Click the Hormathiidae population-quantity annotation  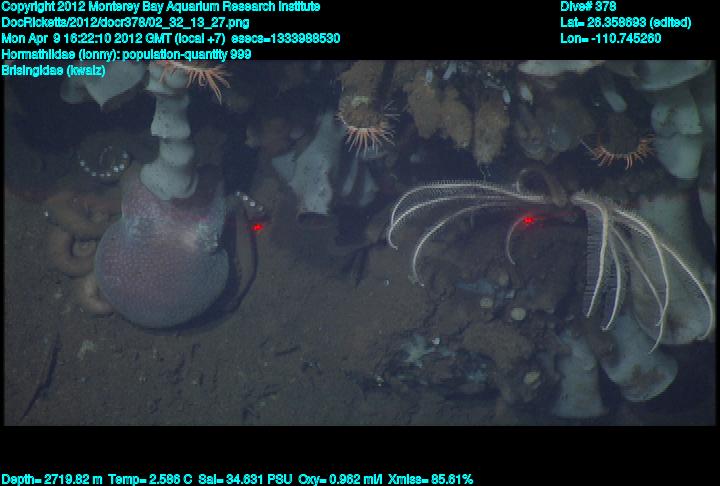point(126,54)
